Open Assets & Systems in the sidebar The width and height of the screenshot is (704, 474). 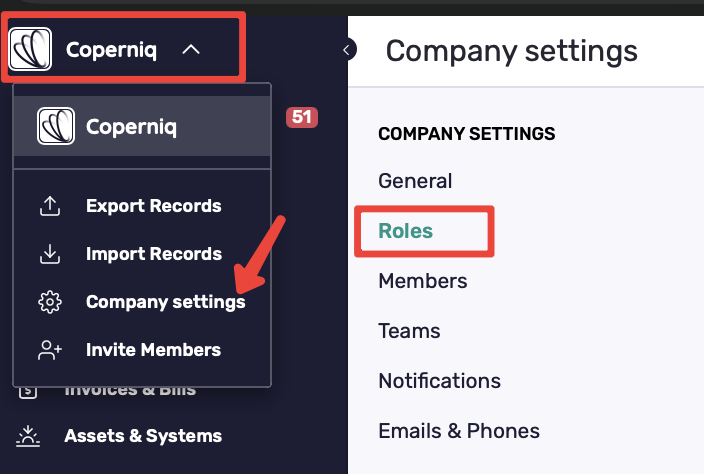pyautogui.click(x=143, y=436)
